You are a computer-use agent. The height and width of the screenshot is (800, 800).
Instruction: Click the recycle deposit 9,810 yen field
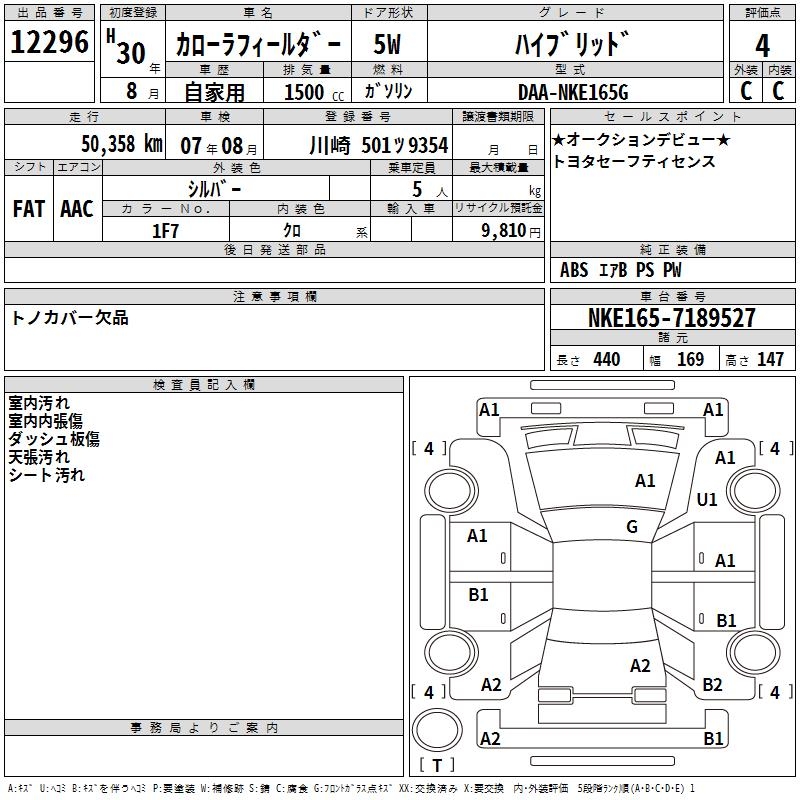[x=498, y=230]
